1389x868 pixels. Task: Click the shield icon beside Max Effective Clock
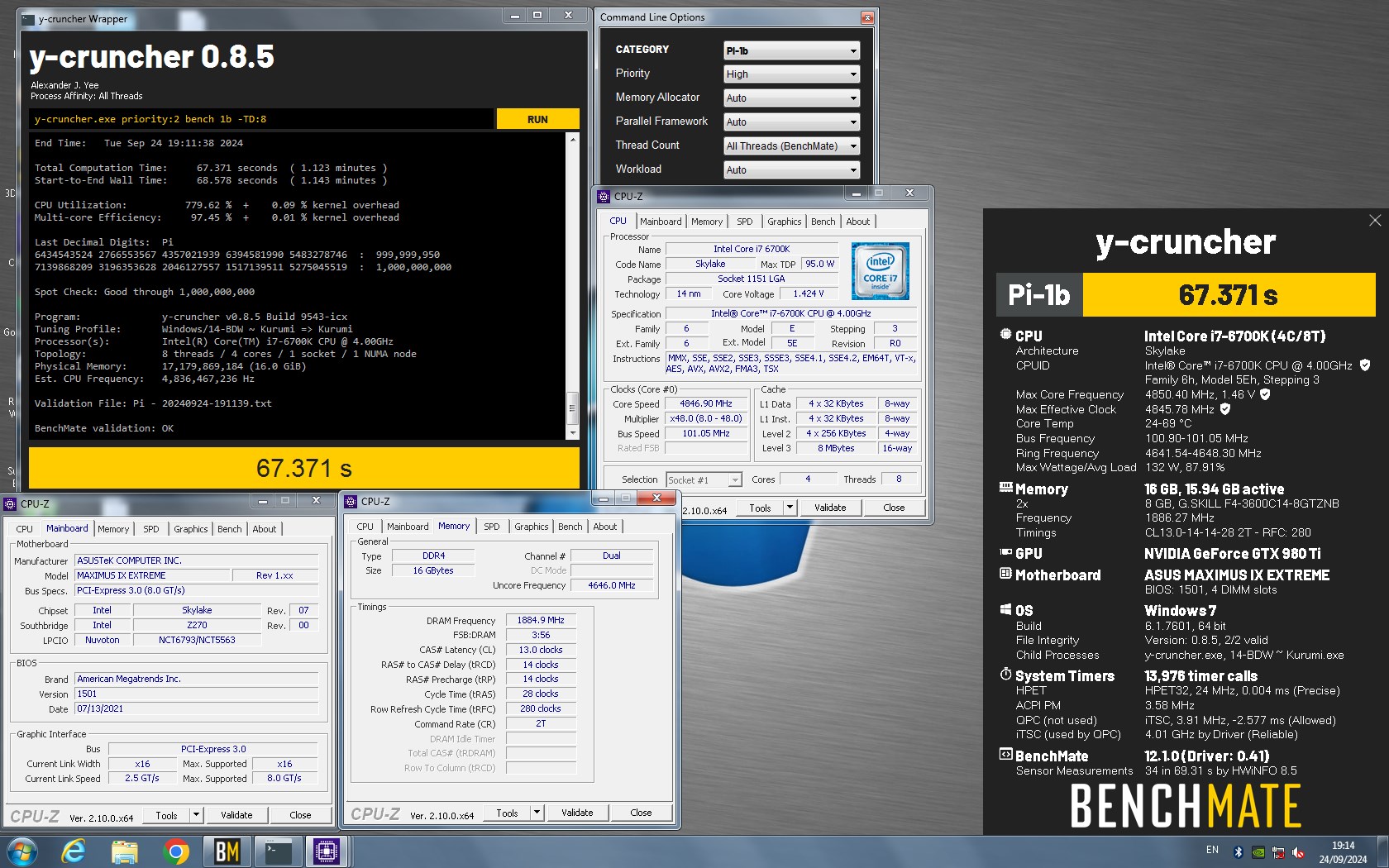point(1225,408)
